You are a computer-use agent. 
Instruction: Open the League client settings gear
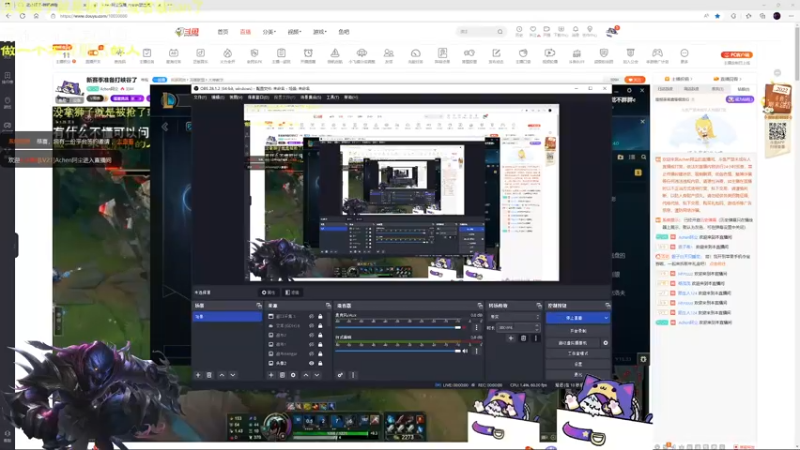[629, 90]
